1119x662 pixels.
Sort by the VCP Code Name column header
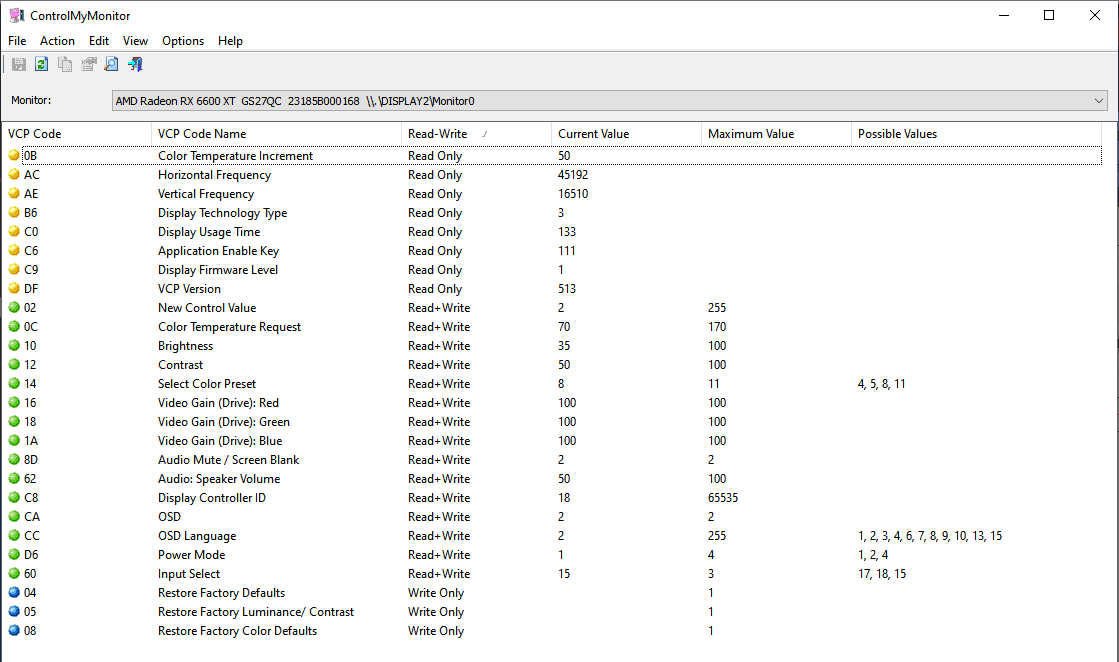coord(275,134)
